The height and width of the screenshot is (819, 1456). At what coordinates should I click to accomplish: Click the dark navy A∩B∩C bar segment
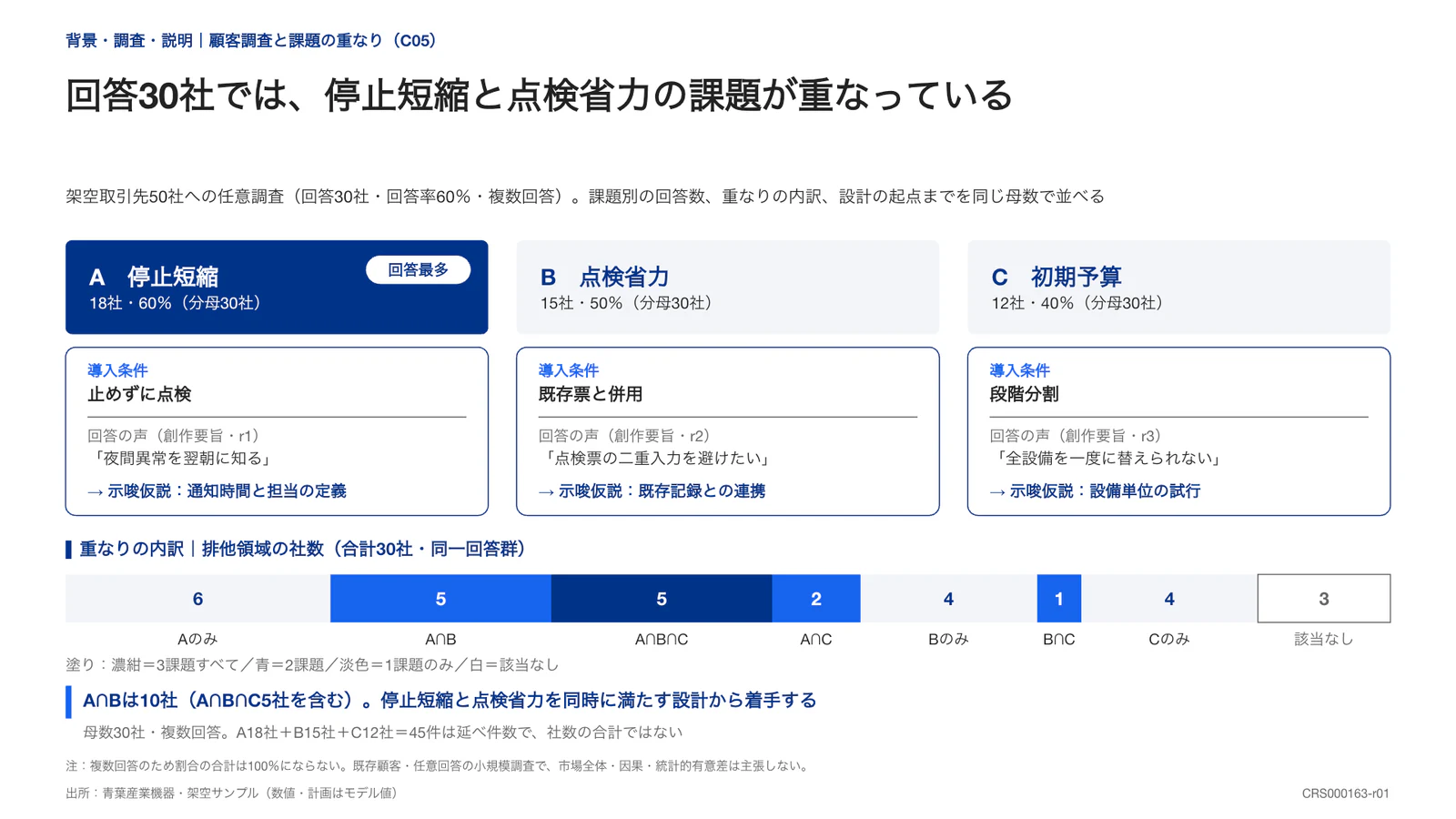(x=662, y=599)
